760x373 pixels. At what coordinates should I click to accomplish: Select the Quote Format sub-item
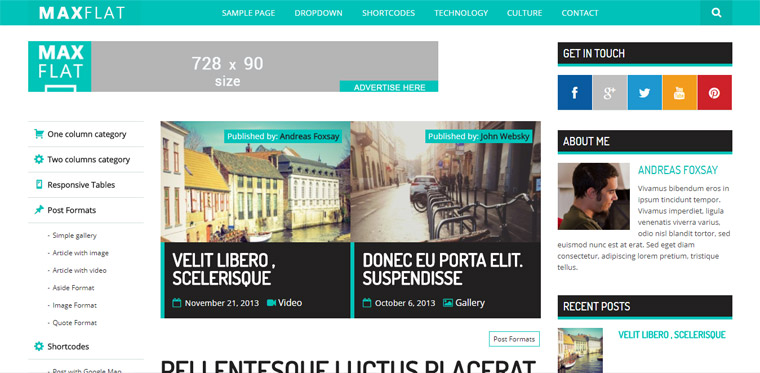coord(75,323)
